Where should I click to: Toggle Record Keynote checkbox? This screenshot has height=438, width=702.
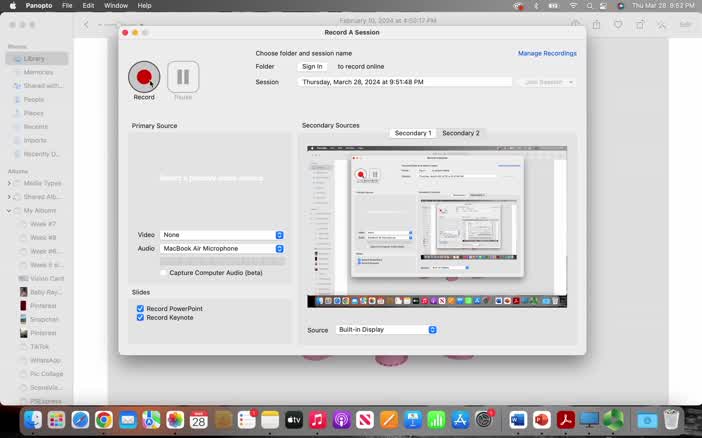pyautogui.click(x=140, y=318)
